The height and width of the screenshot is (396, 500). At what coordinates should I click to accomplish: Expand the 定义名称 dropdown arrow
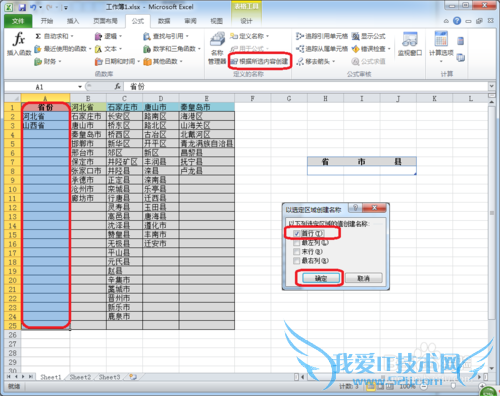pos(267,36)
